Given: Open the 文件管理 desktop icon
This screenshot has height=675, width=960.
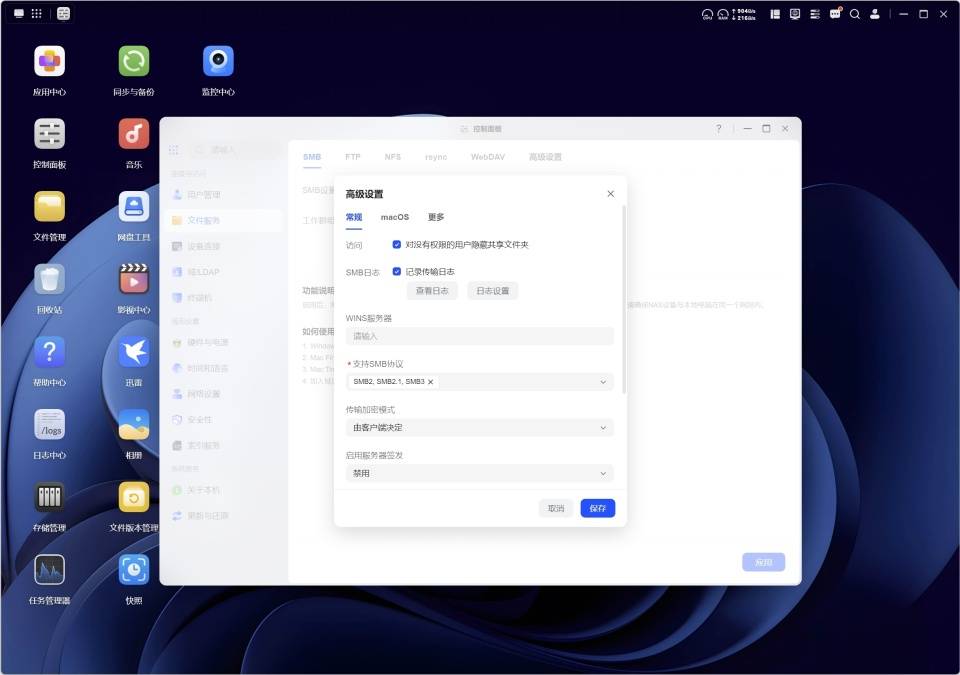Looking at the screenshot, I should pyautogui.click(x=50, y=206).
